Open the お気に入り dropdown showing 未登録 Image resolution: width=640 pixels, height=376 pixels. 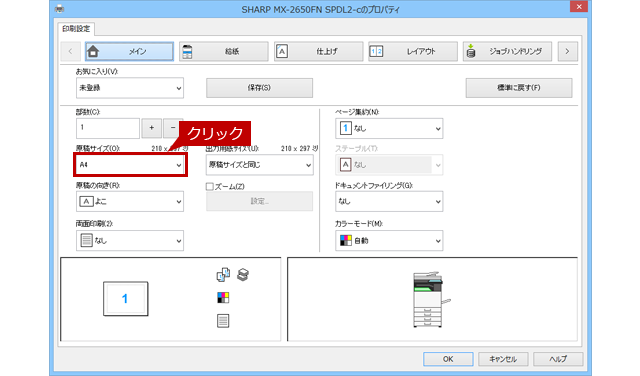click(x=130, y=88)
